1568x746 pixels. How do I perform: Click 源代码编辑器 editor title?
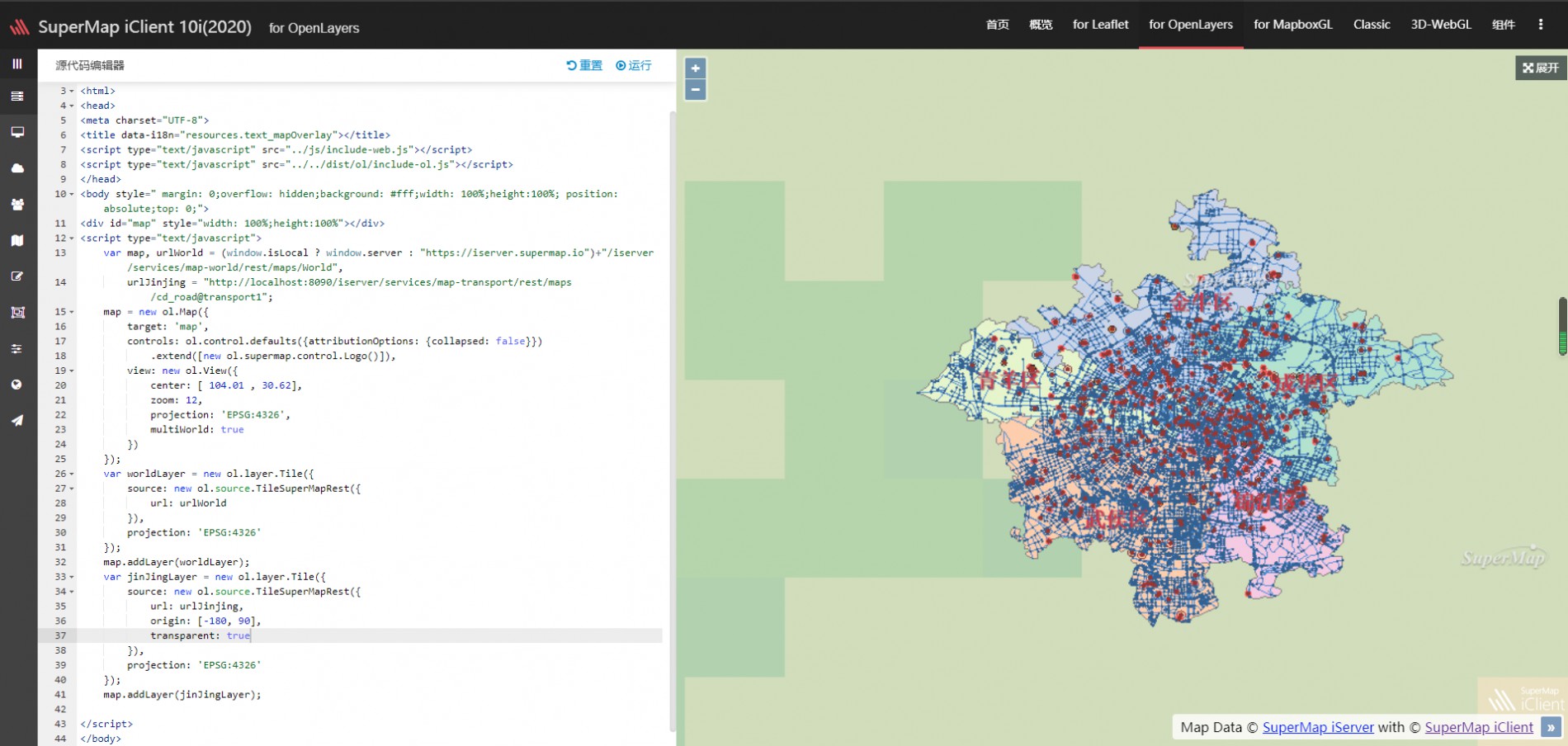(90, 65)
